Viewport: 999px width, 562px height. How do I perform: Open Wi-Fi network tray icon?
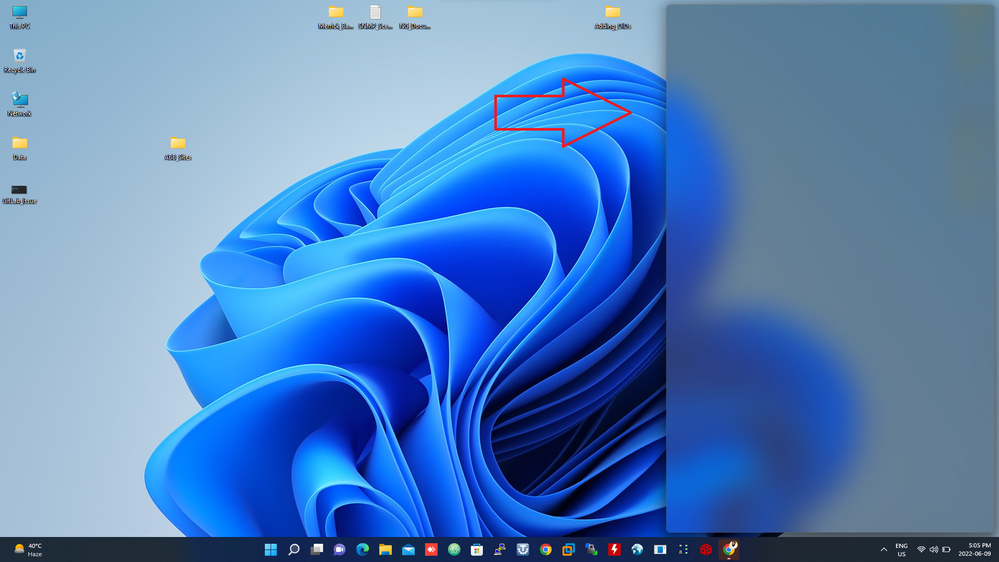[x=921, y=549]
